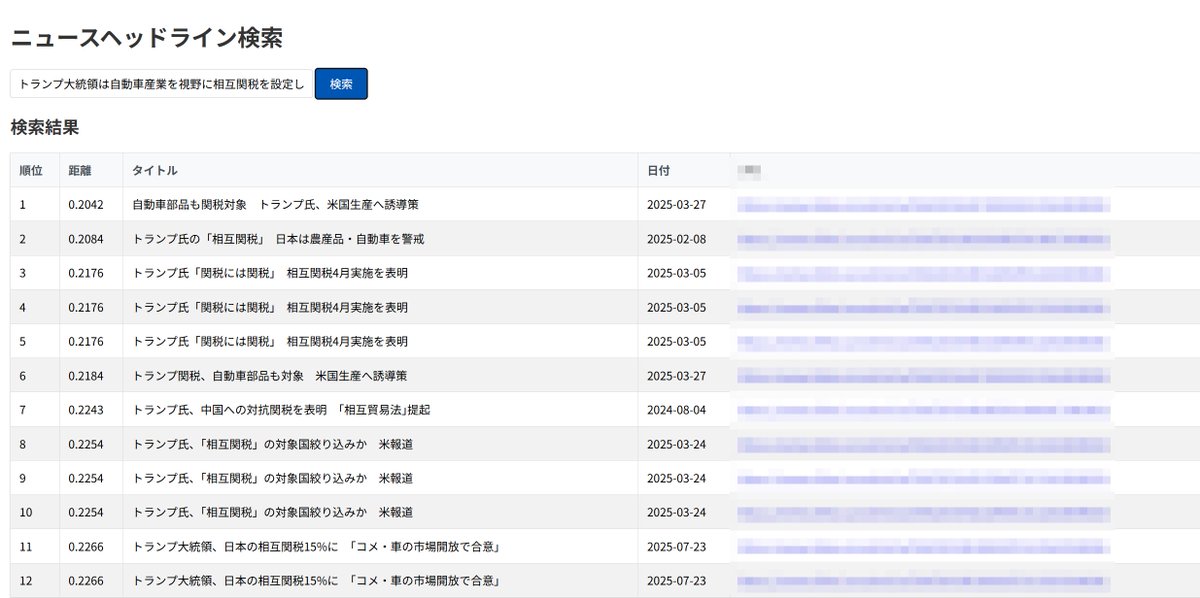The height and width of the screenshot is (598, 1200).
Task: Click distance 0.2254 in the rank 8 row
Action: [x=86, y=443]
